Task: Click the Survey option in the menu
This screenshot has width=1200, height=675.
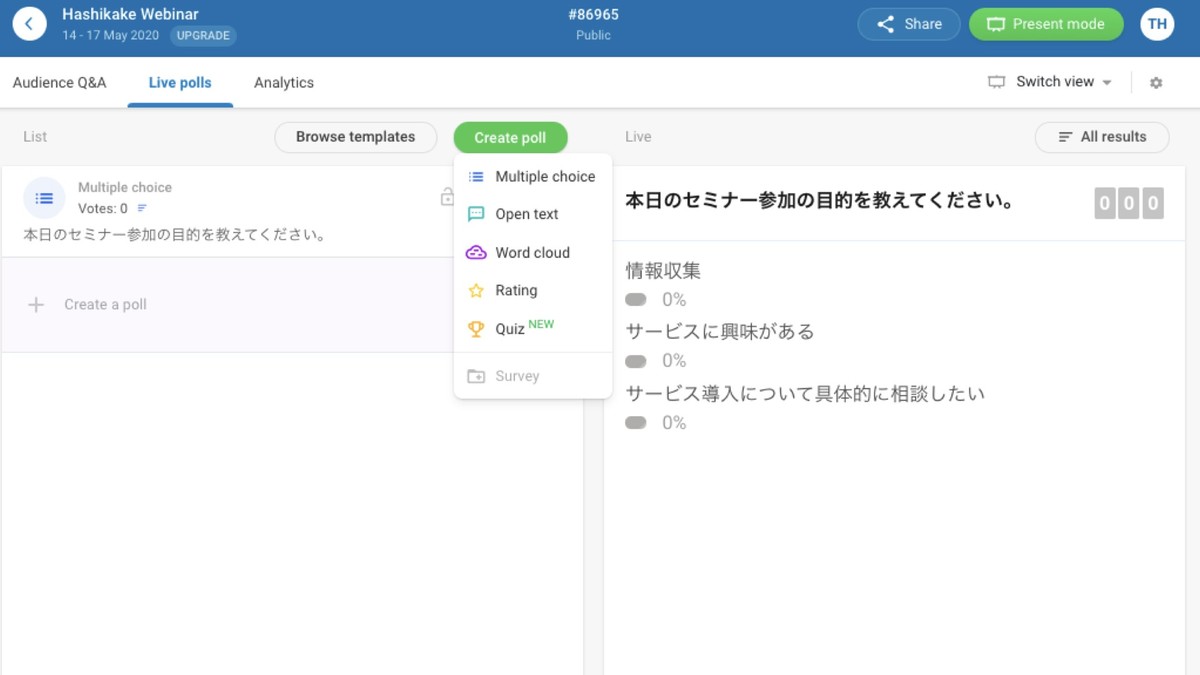Action: tap(517, 377)
